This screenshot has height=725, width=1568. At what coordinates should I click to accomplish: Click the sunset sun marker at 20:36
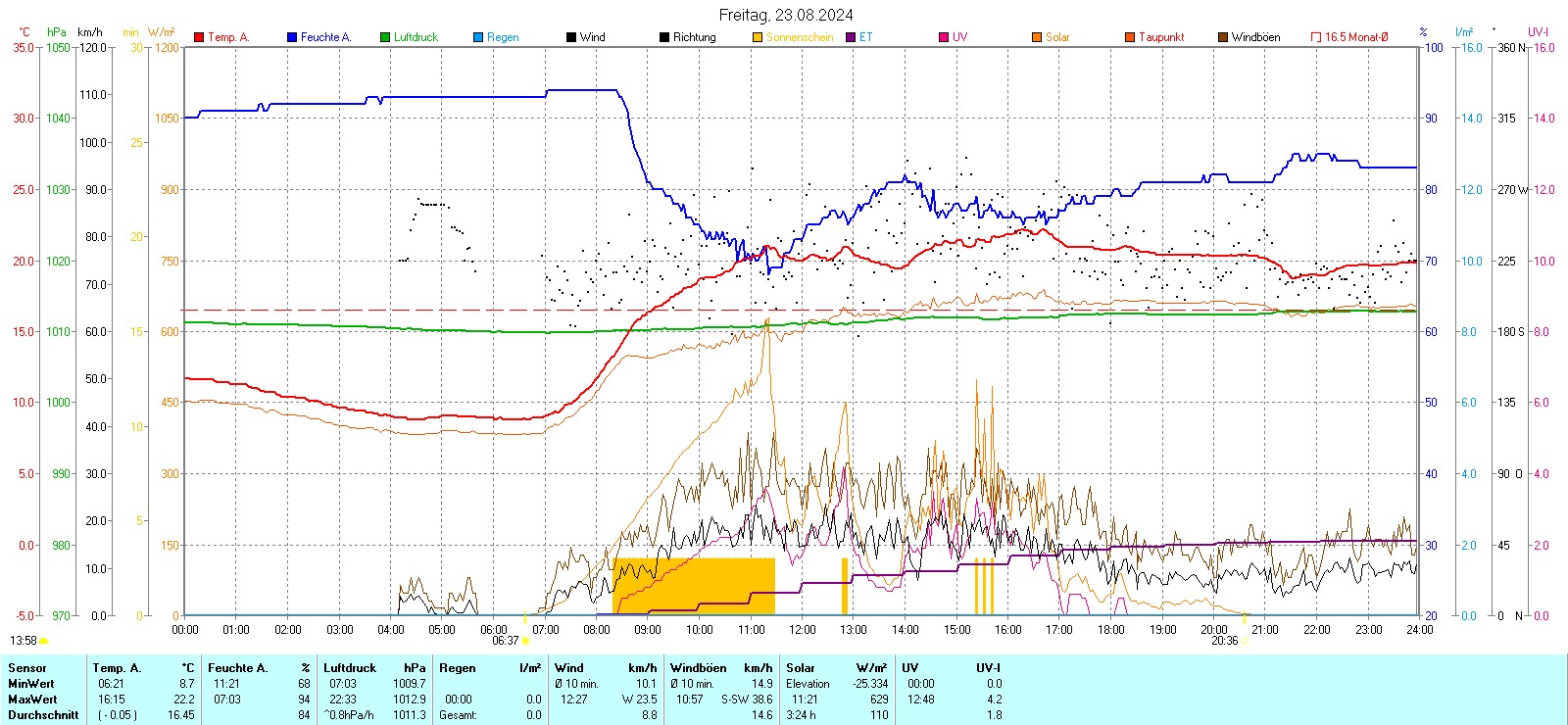[x=1246, y=641]
